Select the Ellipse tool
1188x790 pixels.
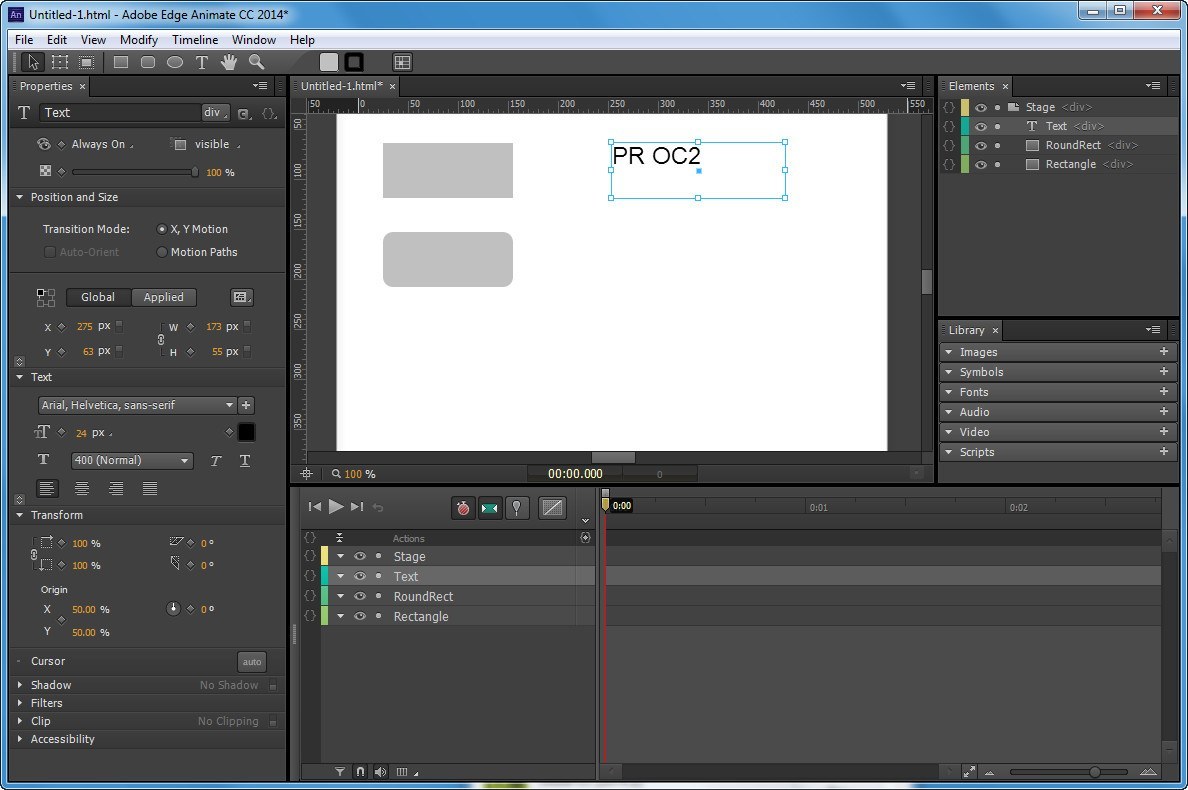175,62
